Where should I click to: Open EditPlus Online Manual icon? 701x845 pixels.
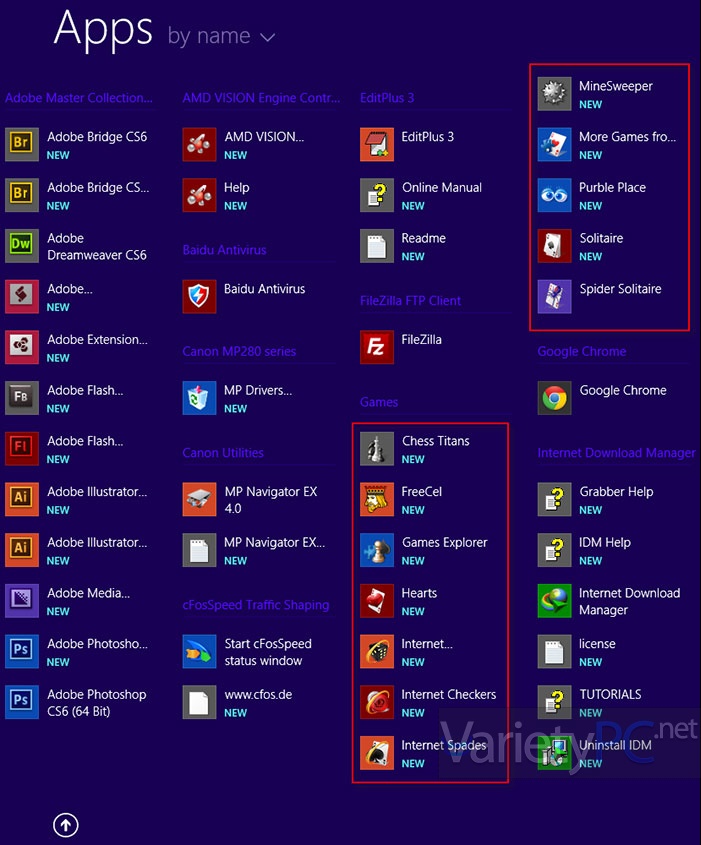coord(377,195)
